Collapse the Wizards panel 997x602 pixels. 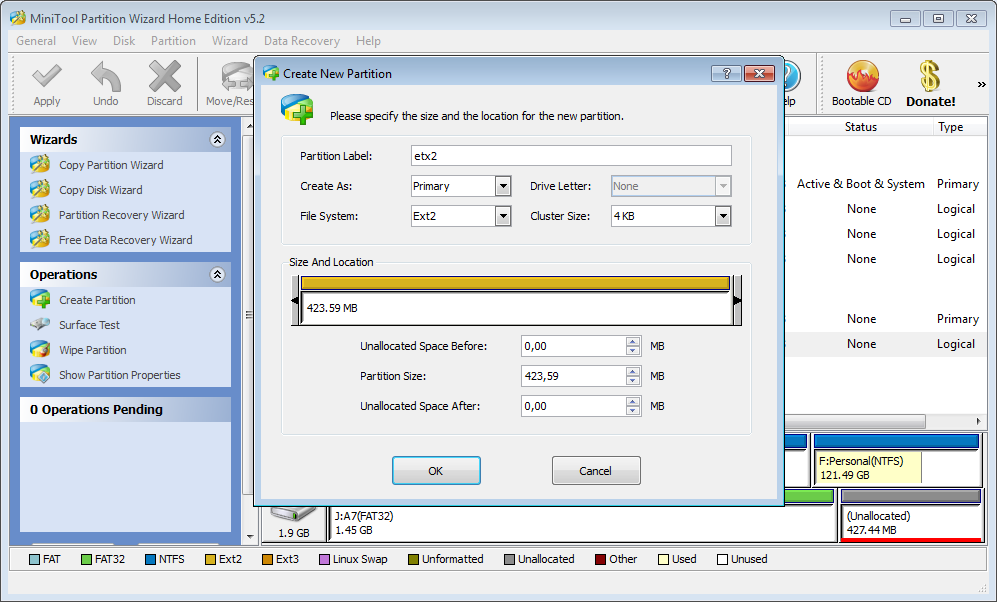(x=217, y=139)
